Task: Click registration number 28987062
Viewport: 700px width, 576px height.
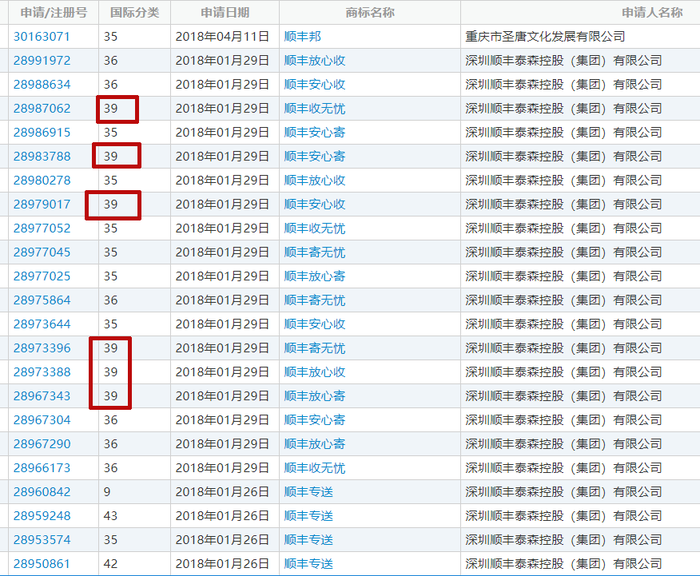Action: (x=42, y=109)
